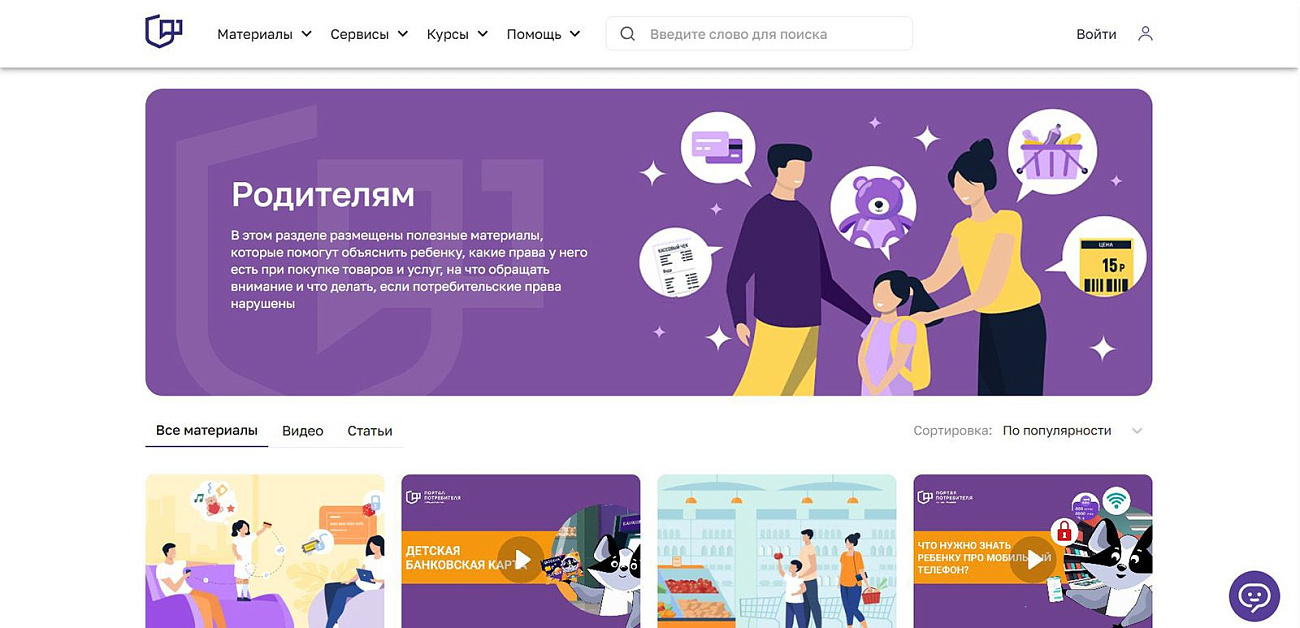Play the video about мобильный телефон
The image size is (1300, 628).
click(x=1033, y=560)
